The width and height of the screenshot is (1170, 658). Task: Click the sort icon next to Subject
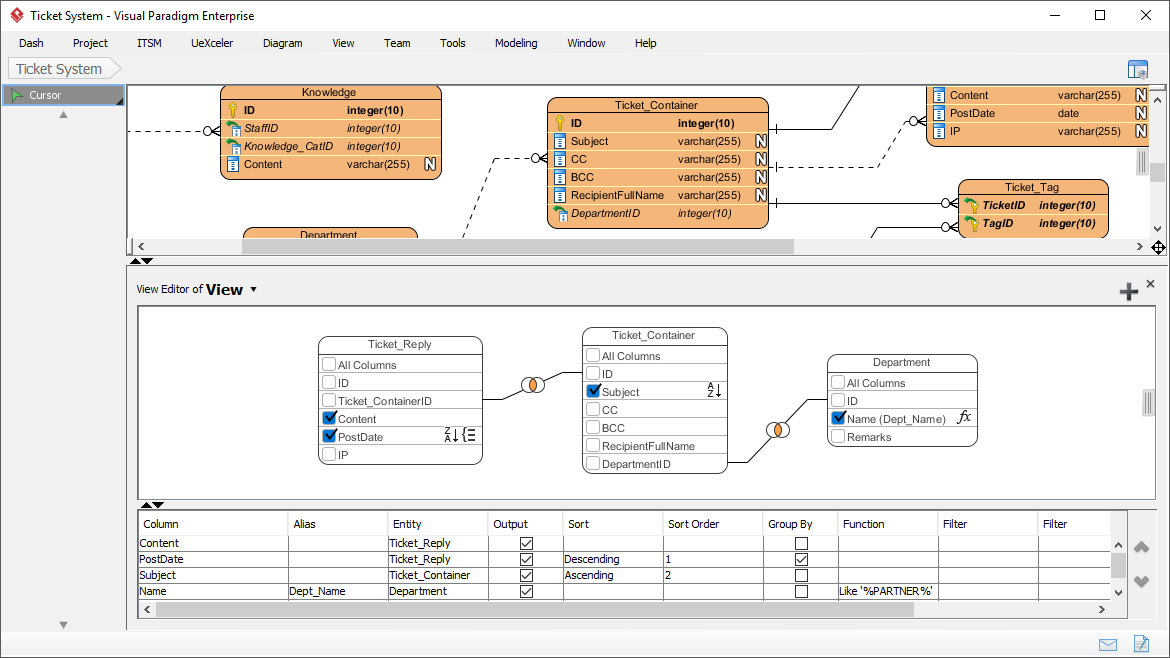(x=714, y=391)
